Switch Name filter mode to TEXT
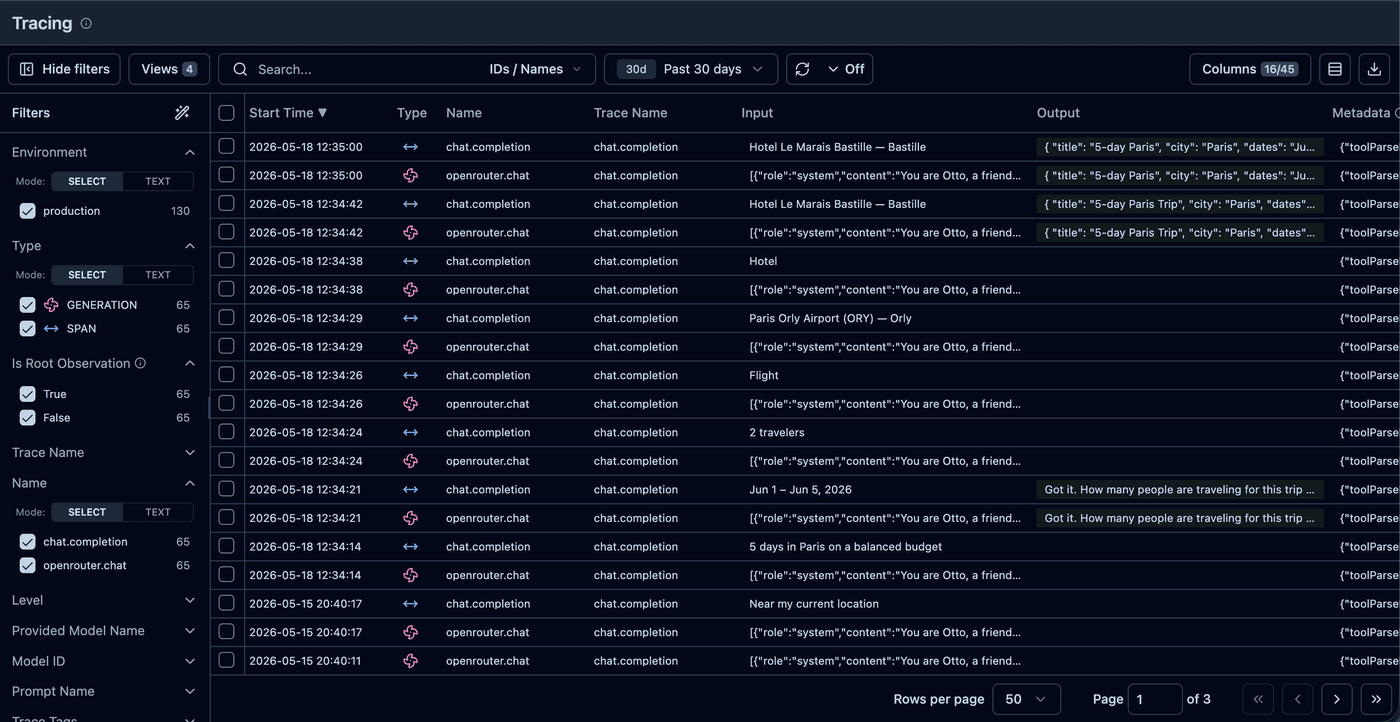This screenshot has width=1400, height=722. (x=158, y=512)
